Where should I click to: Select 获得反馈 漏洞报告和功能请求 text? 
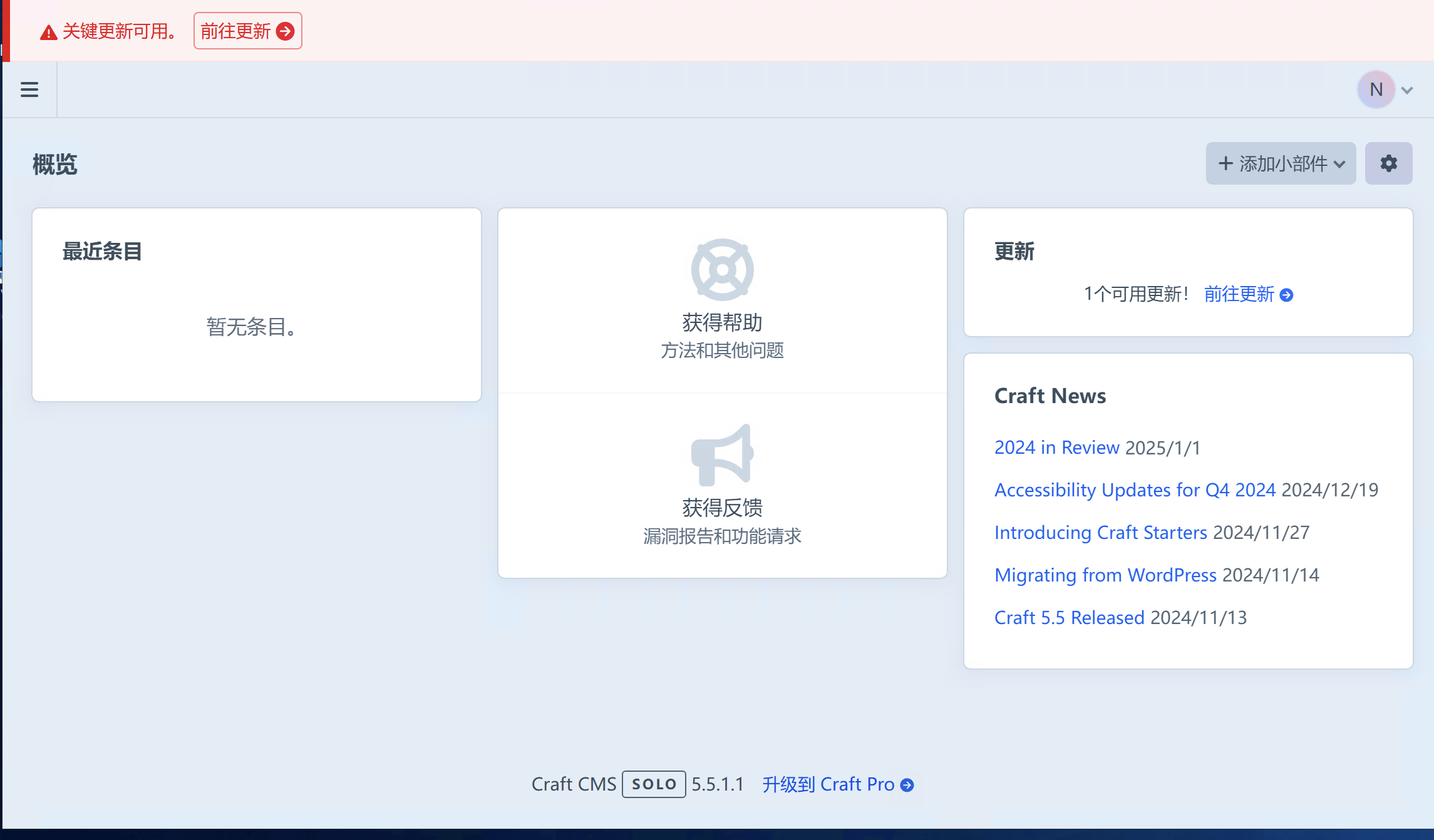[722, 522]
